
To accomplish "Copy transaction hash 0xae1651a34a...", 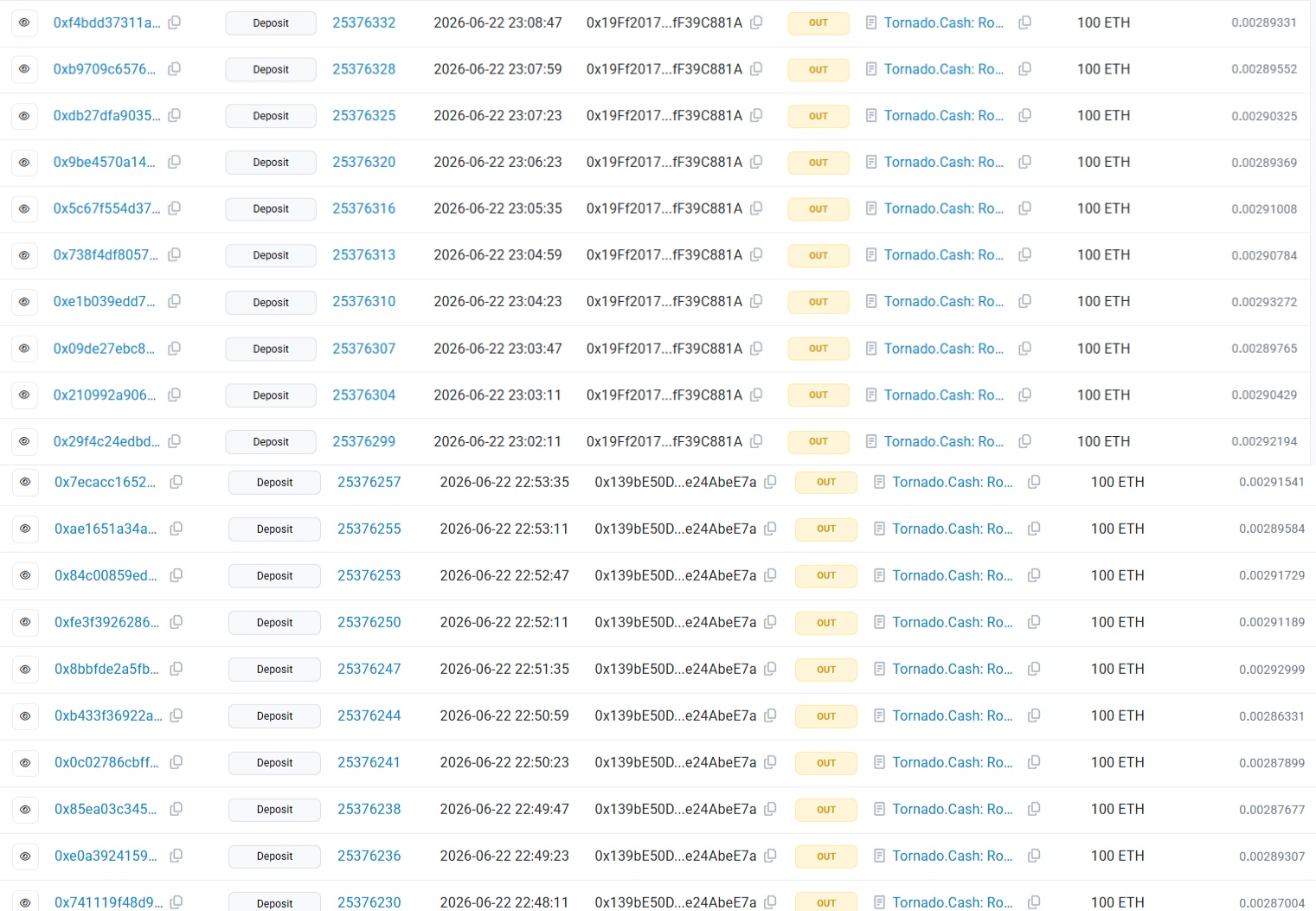I will click(x=176, y=529).
